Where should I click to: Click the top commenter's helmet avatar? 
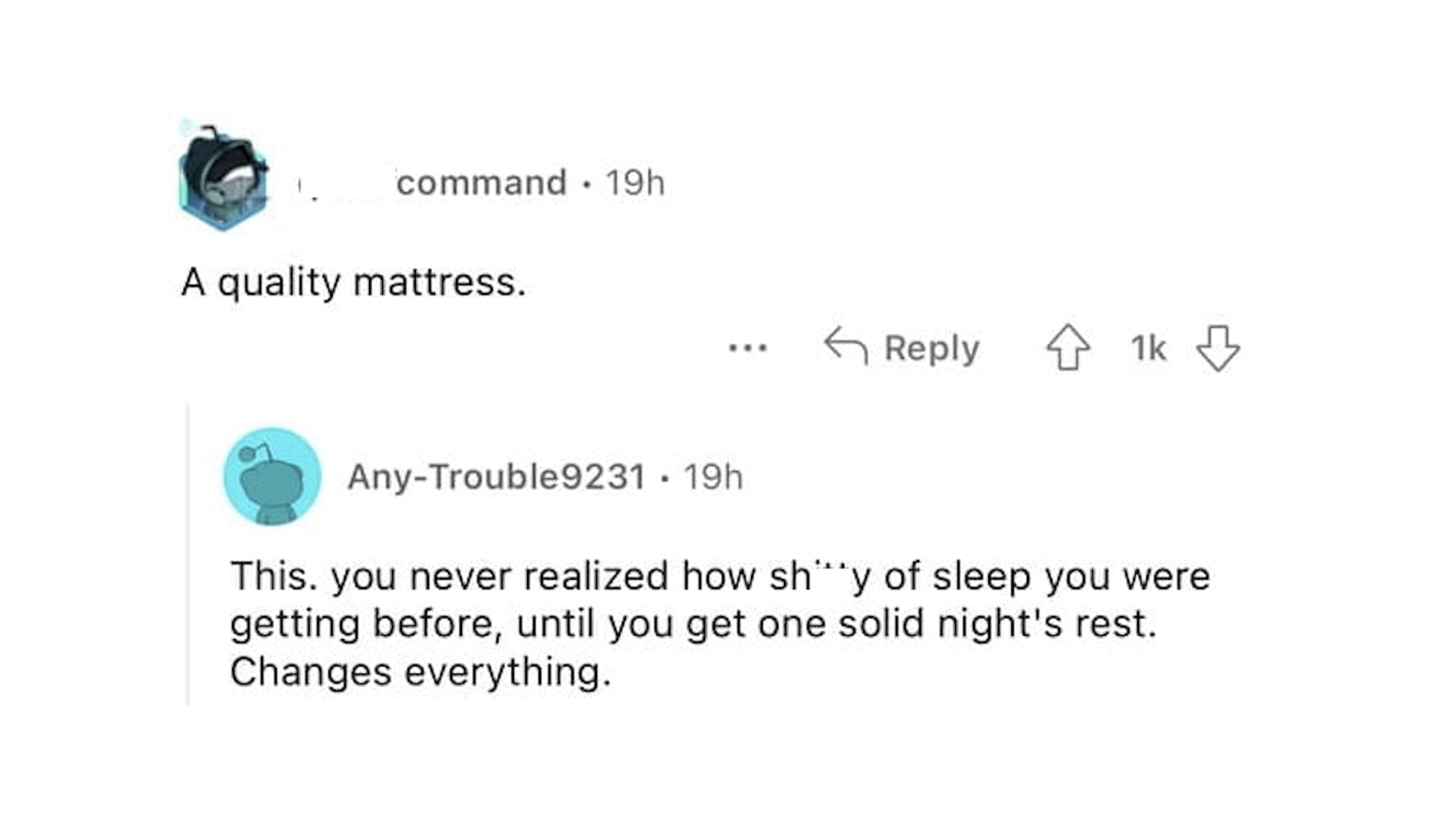tap(223, 177)
